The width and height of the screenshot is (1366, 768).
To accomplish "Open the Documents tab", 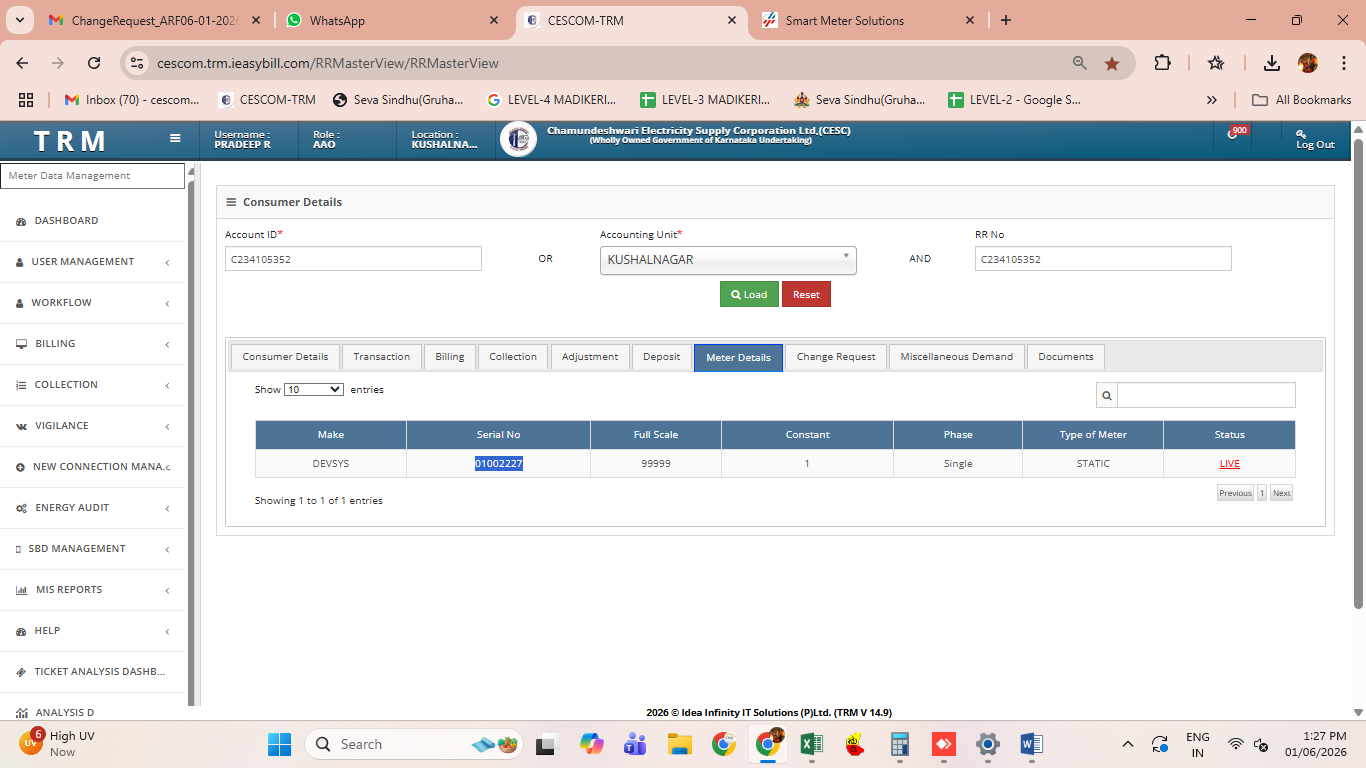I will 1066,357.
